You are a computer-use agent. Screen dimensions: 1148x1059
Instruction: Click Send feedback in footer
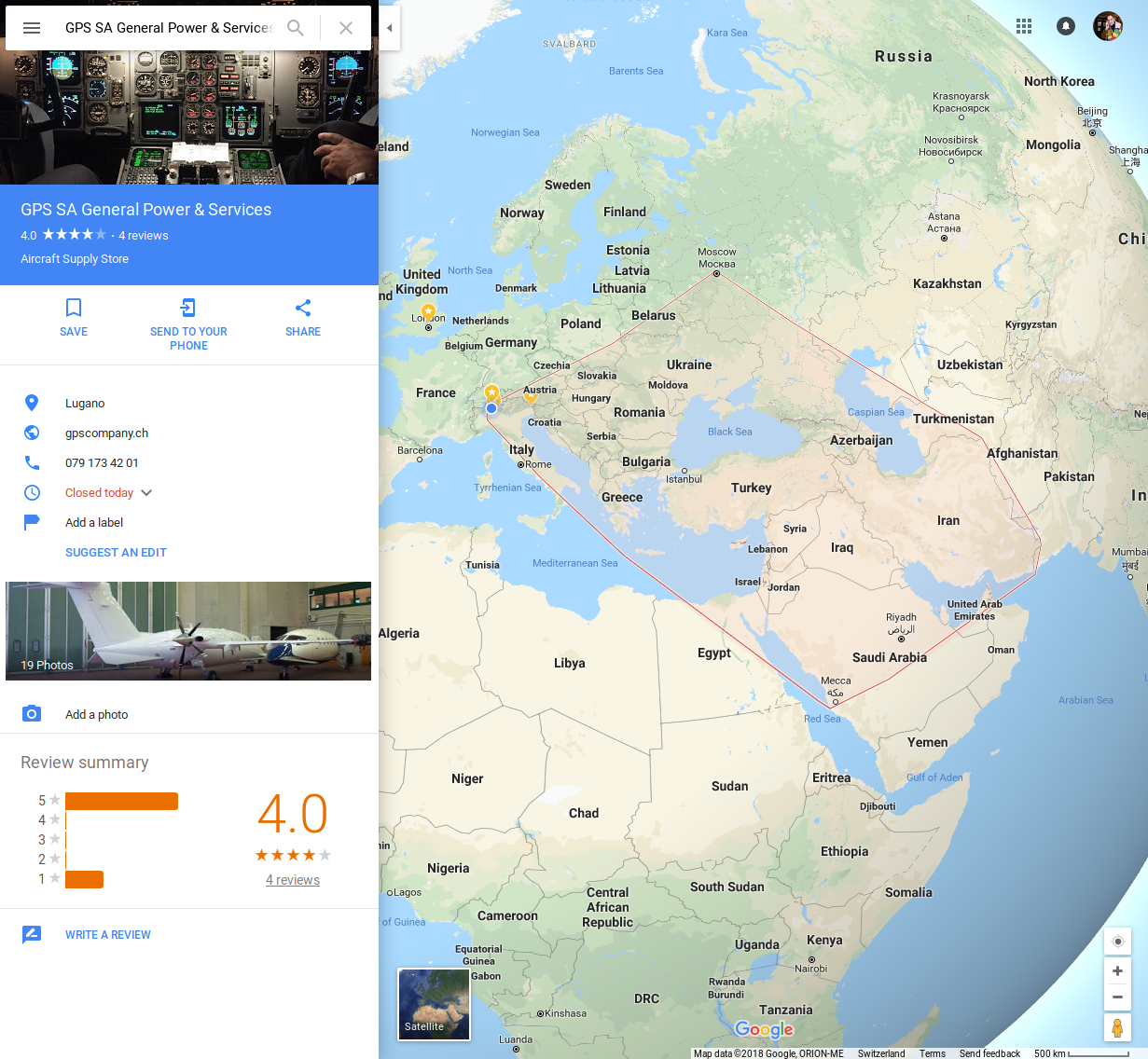989,1053
